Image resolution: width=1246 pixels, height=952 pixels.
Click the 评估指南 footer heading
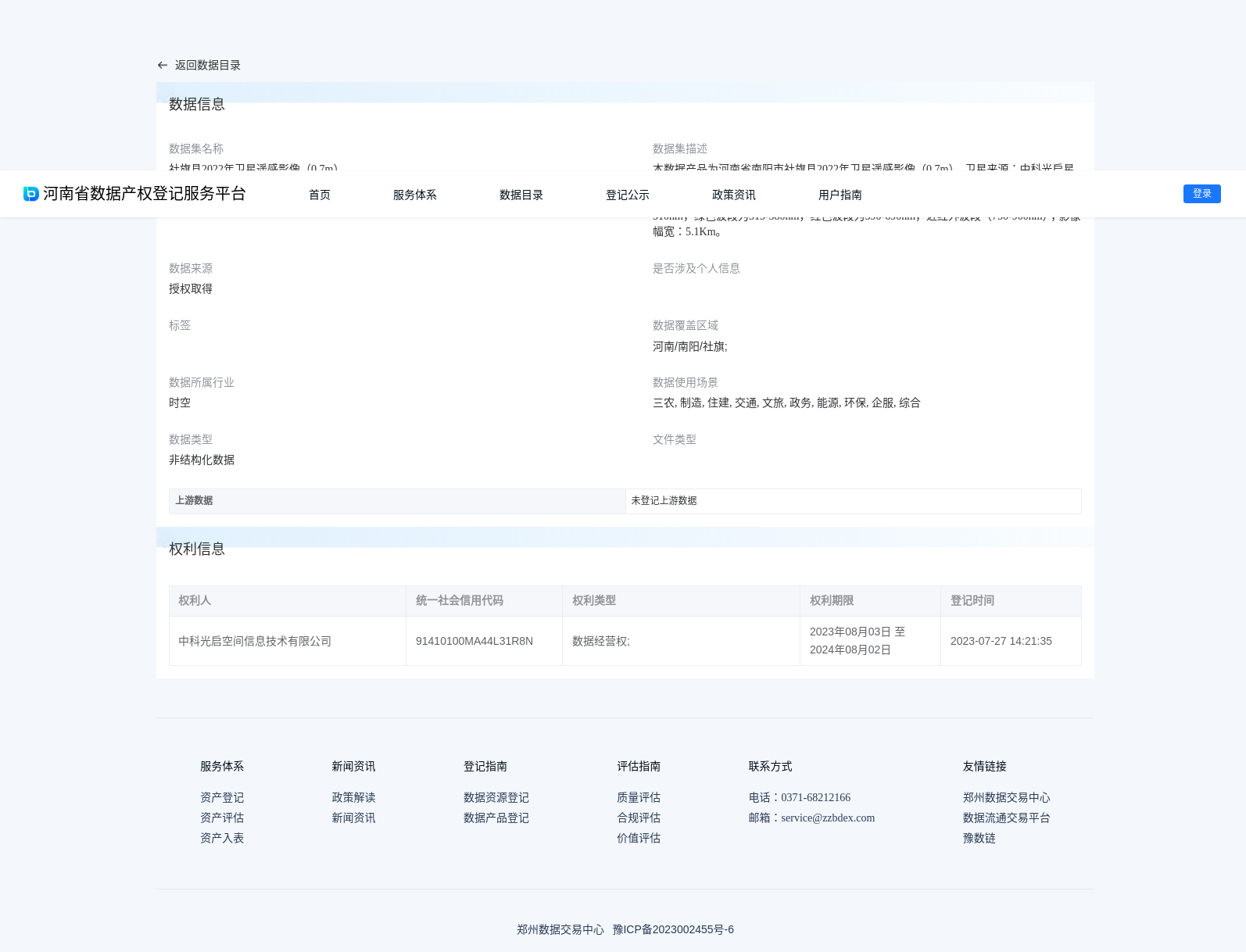pos(639,766)
